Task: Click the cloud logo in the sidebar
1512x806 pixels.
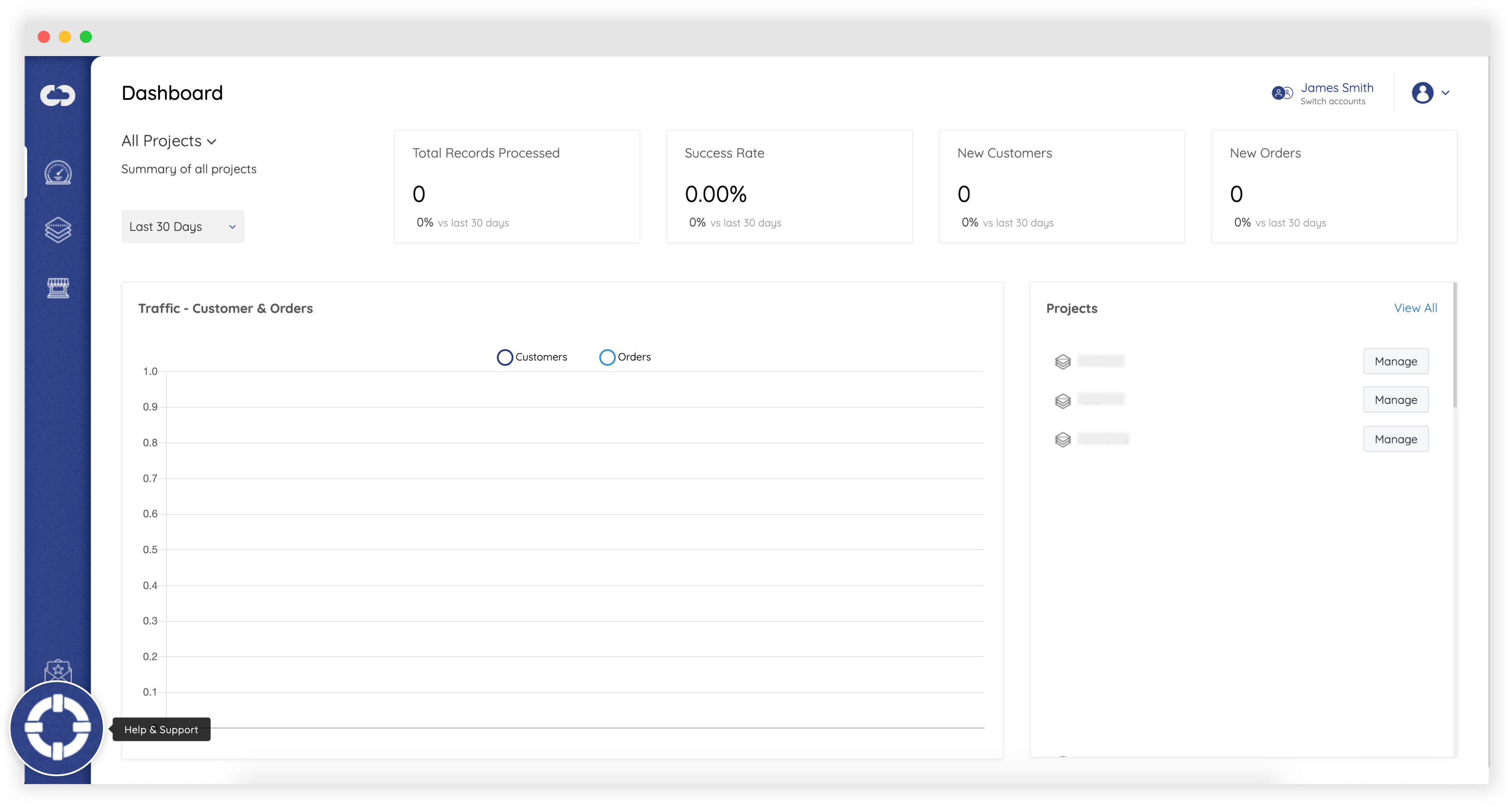Action: tap(57, 95)
